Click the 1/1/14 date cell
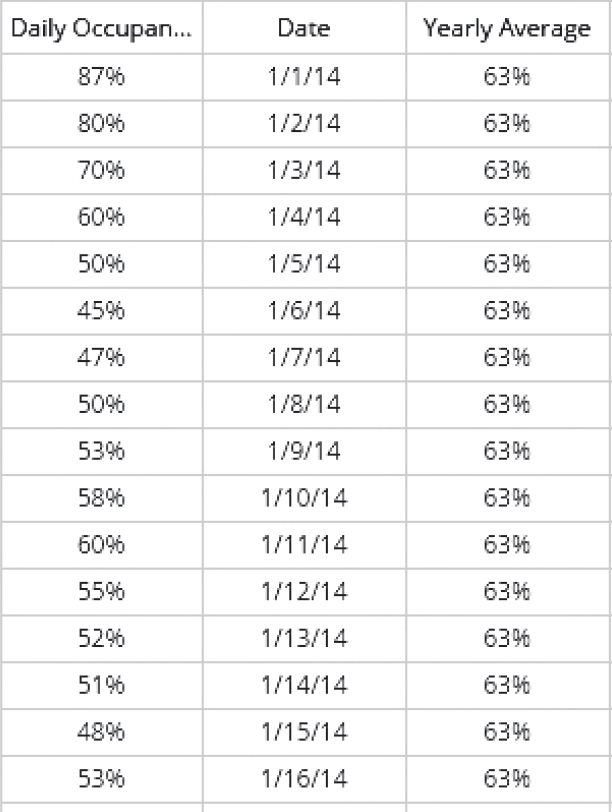This screenshot has height=812, width=612. 304,77
